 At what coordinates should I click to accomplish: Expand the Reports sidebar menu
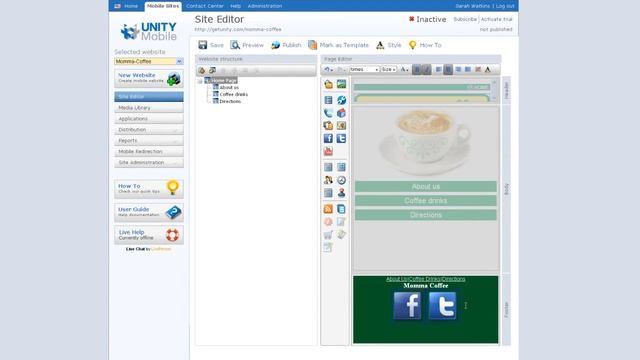pyautogui.click(x=149, y=140)
